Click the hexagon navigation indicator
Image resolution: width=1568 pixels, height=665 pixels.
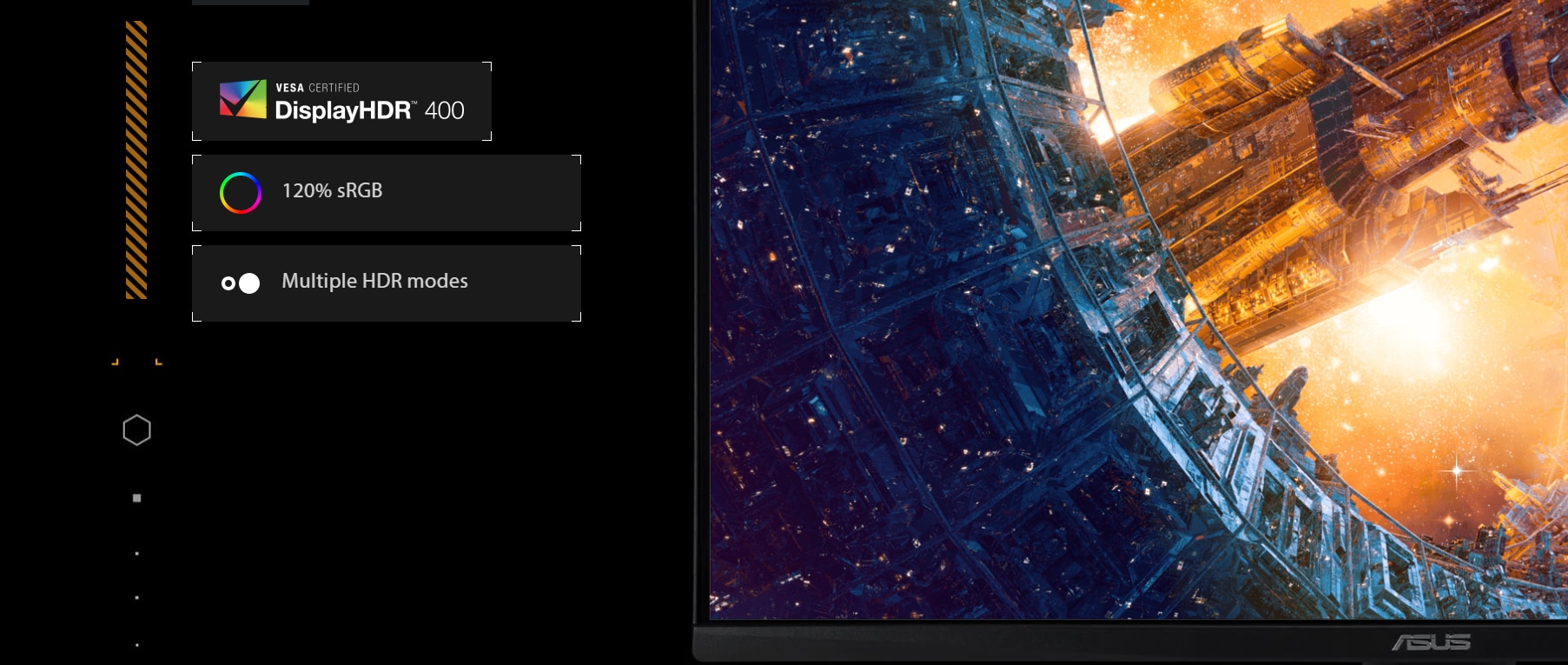point(136,430)
